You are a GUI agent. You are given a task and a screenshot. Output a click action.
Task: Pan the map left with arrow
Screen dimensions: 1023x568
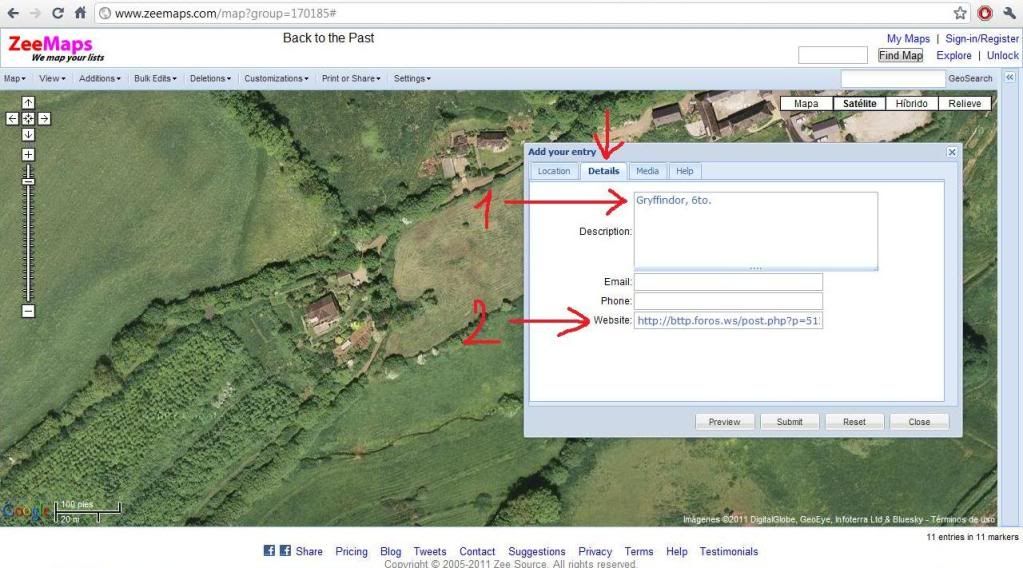coord(13,118)
